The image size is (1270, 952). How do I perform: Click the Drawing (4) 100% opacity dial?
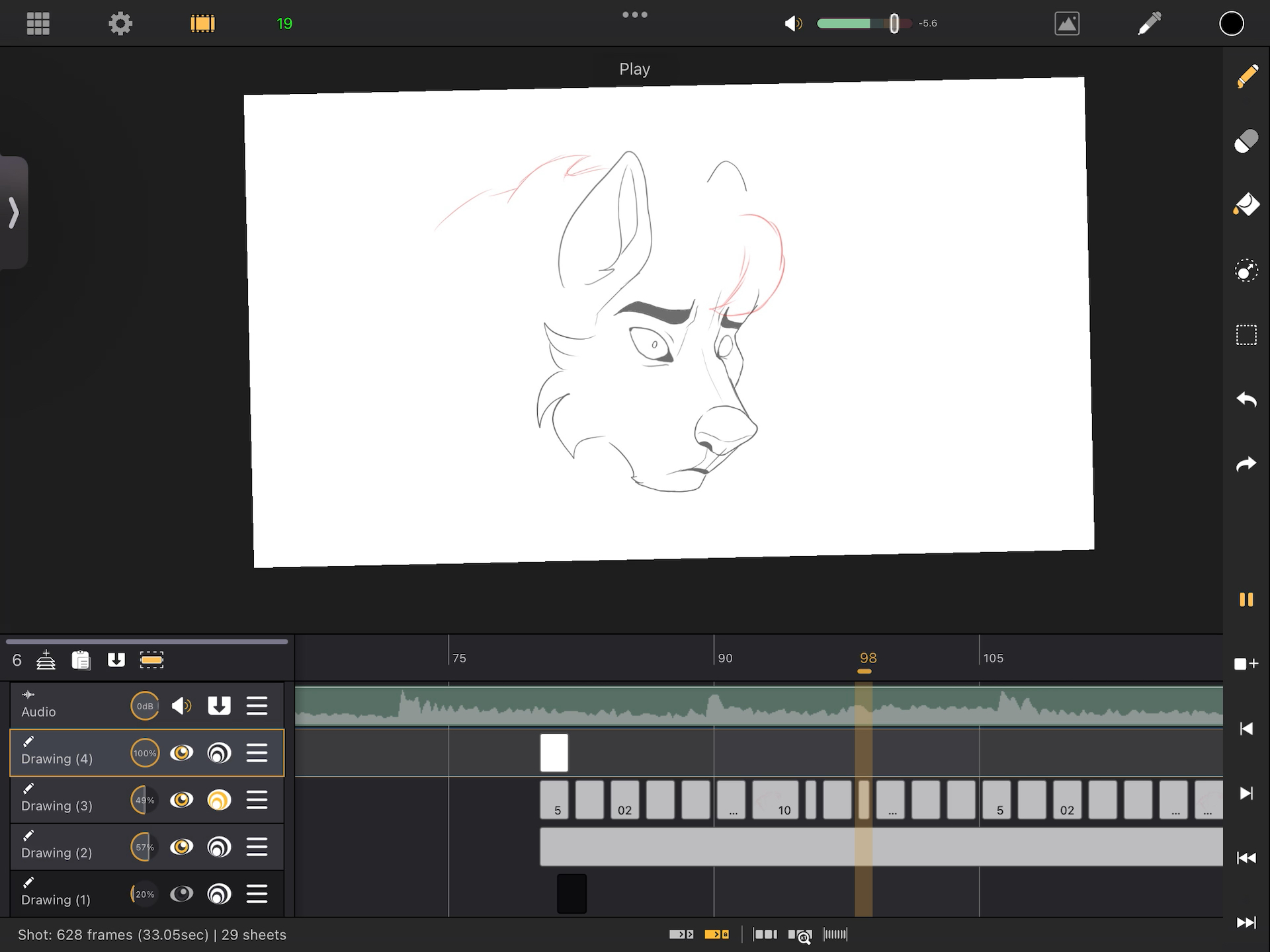point(145,753)
